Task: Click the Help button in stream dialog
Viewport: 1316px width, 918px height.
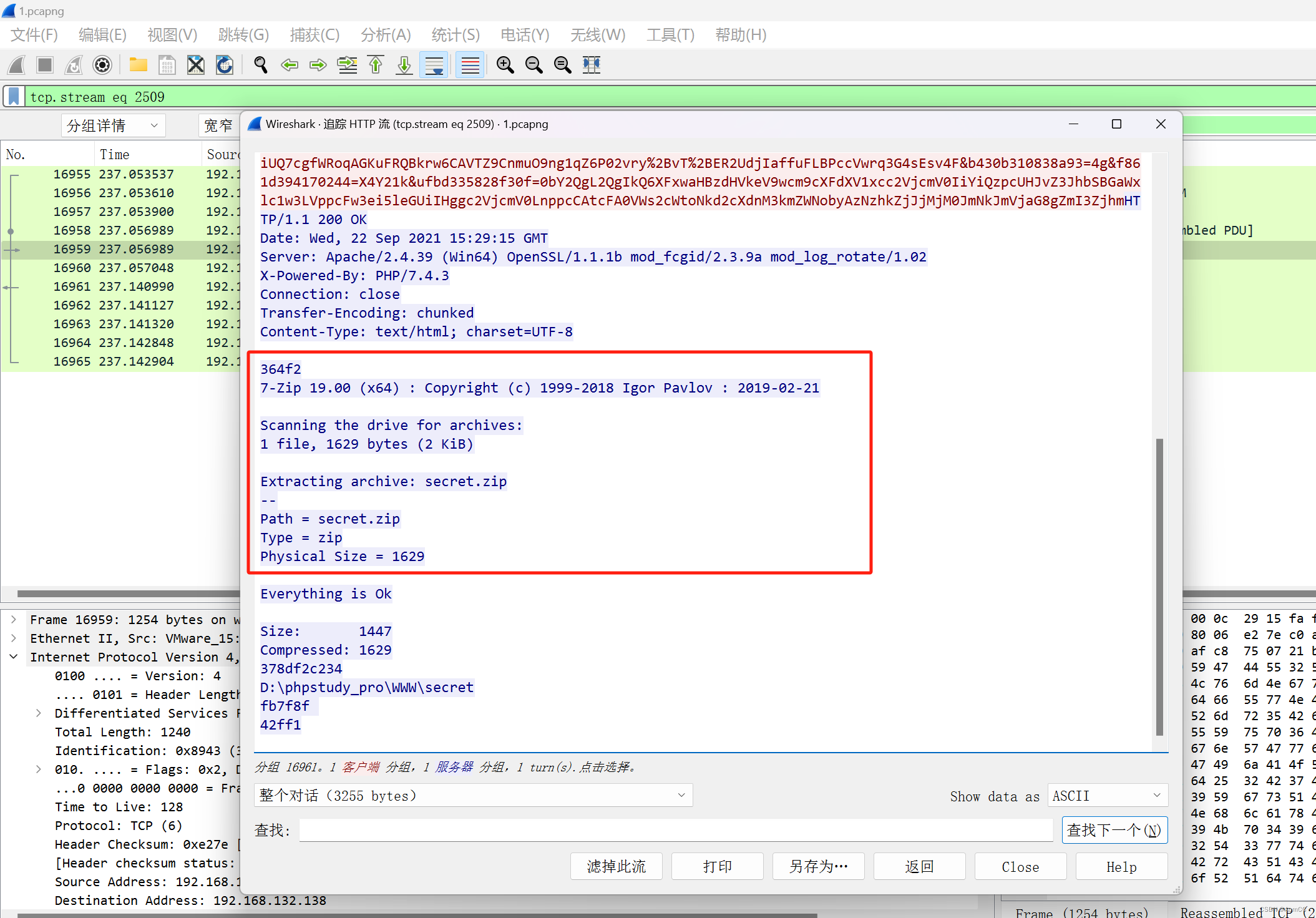Action: pos(1122,866)
